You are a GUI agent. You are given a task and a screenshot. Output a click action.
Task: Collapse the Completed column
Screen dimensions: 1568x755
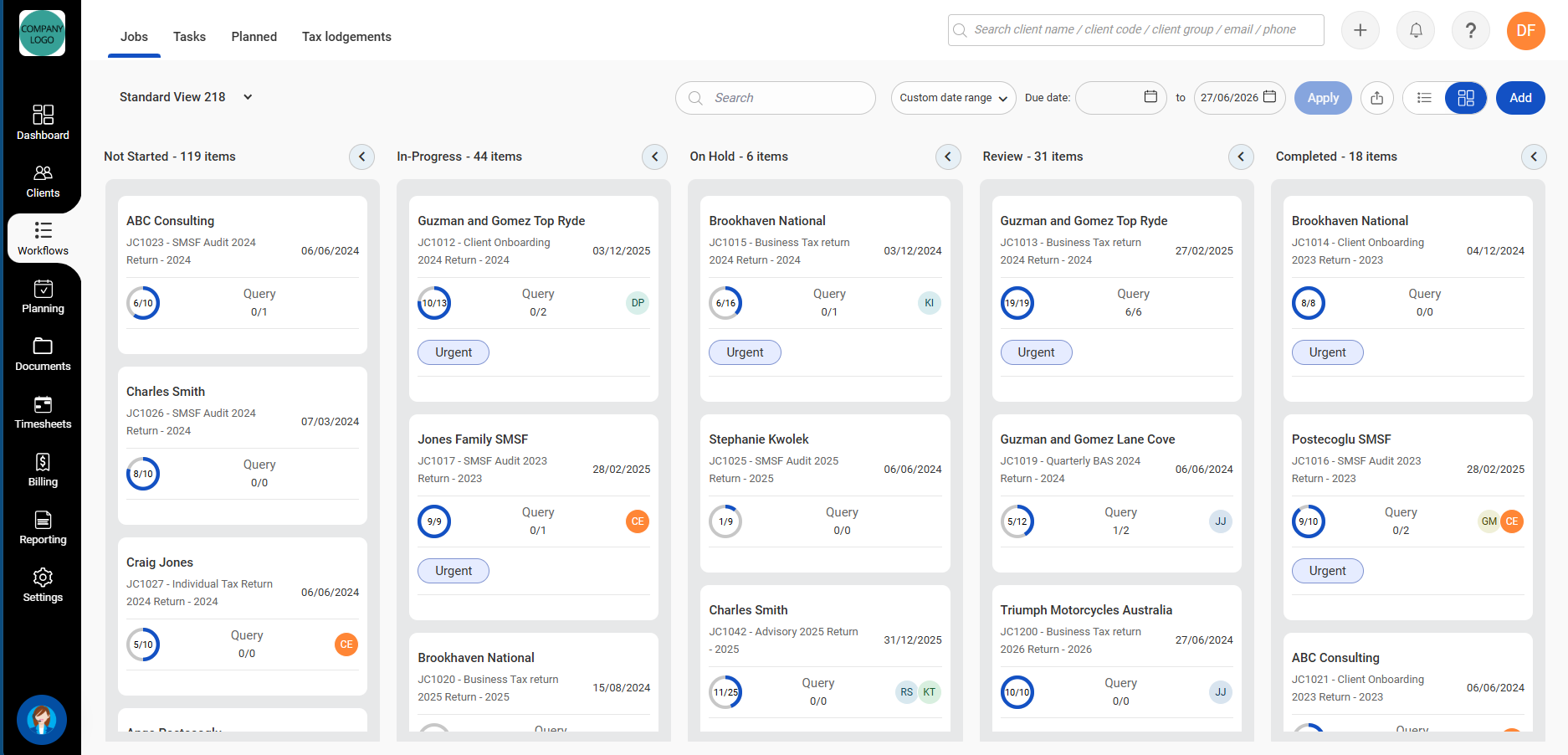coord(1534,157)
